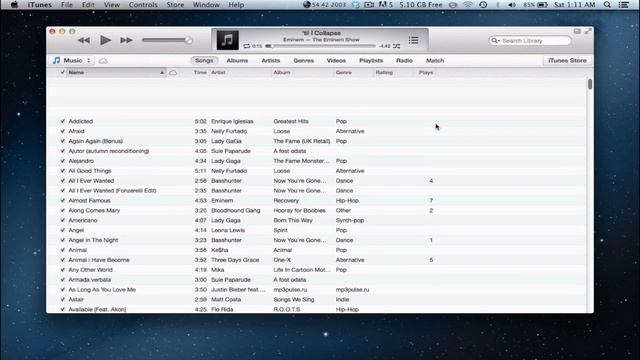Open the Radio tab

(404, 60)
